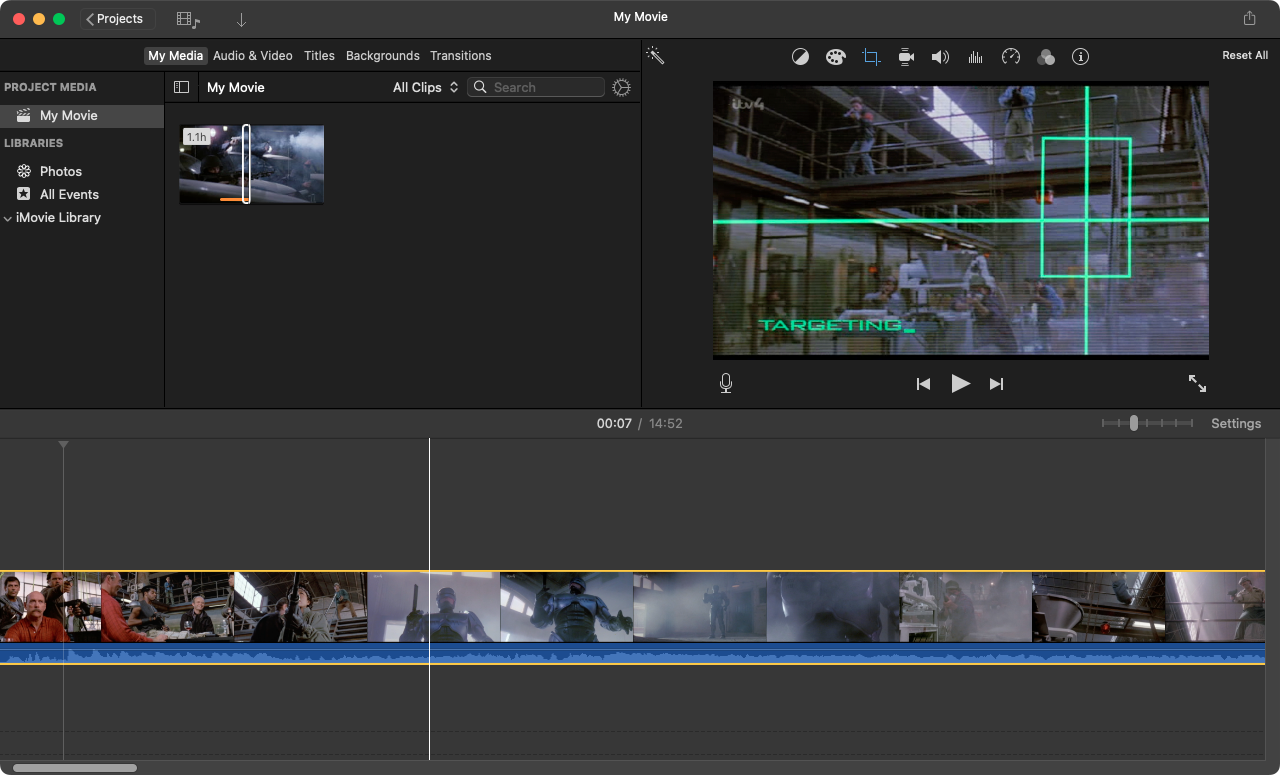Go back to Projects
Screen dimensions: 1280x775
(x=118, y=19)
